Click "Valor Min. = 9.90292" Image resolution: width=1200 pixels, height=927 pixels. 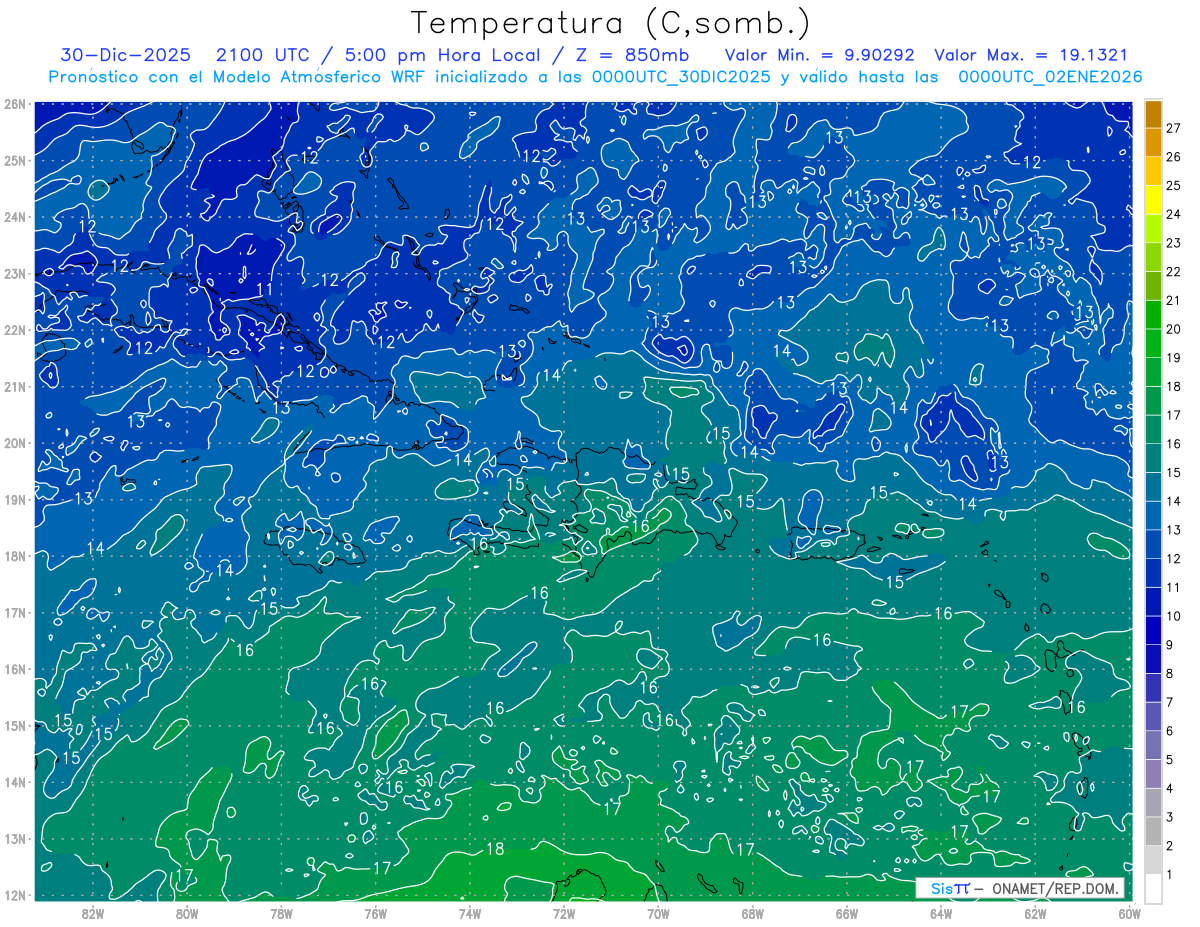(x=819, y=55)
